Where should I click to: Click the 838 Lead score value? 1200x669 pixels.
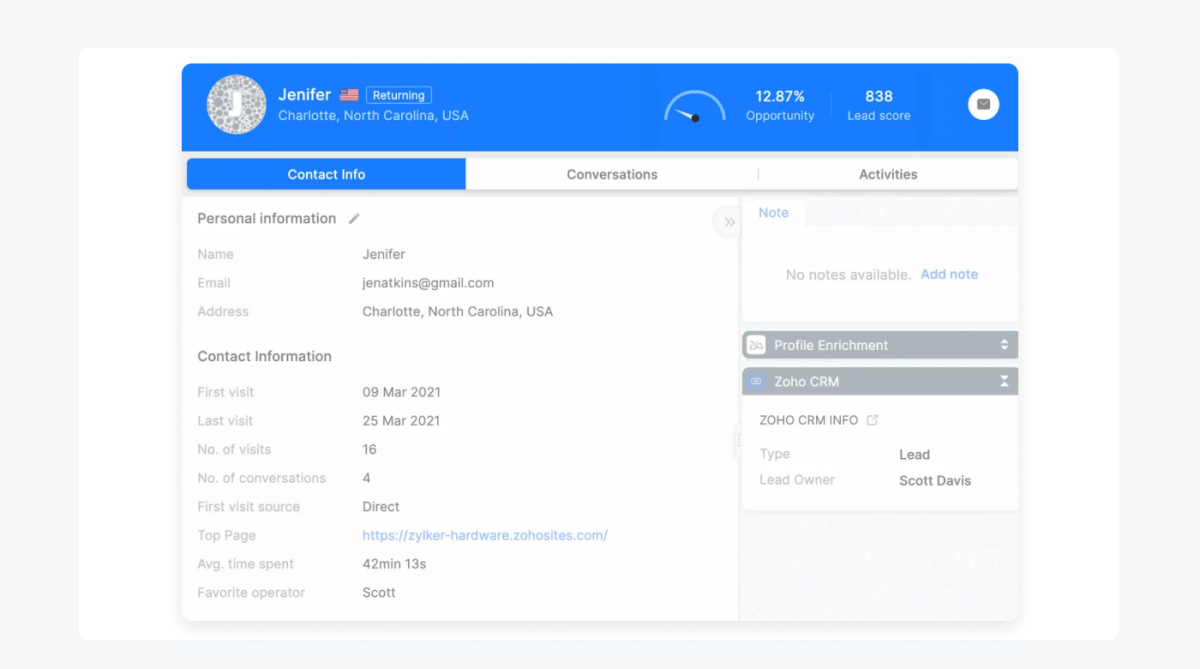878,96
